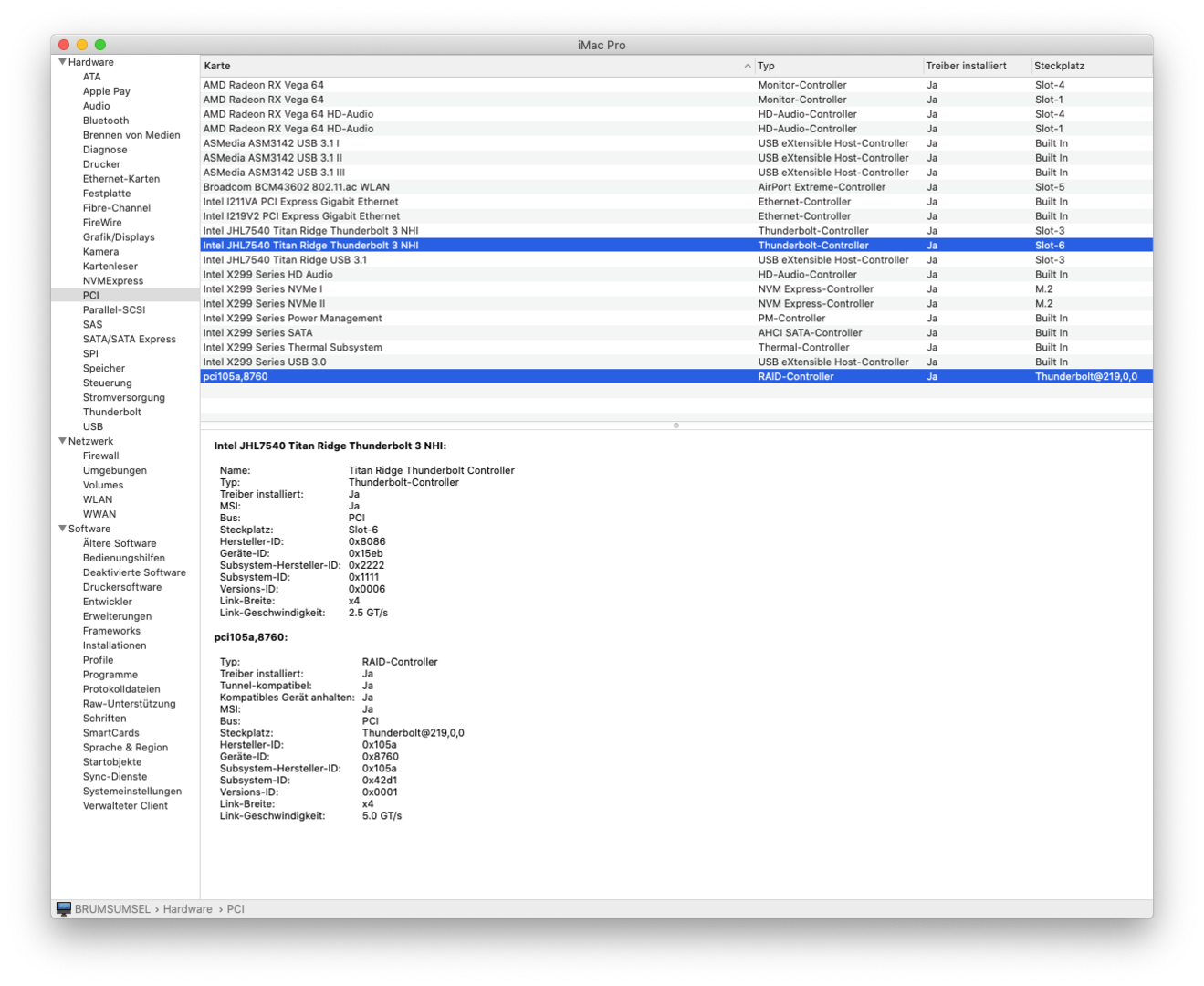Open Systemeinstellungen in the sidebar
The width and height of the screenshot is (1204, 986).
[132, 792]
